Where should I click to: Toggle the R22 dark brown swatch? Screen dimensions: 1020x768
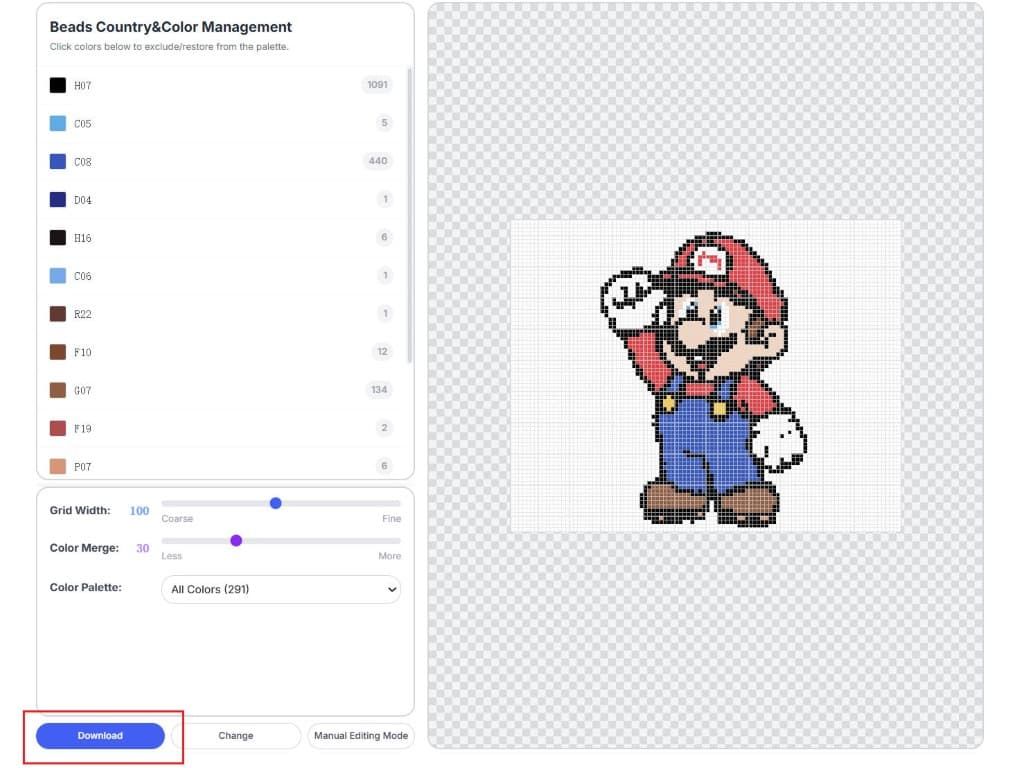tap(58, 314)
